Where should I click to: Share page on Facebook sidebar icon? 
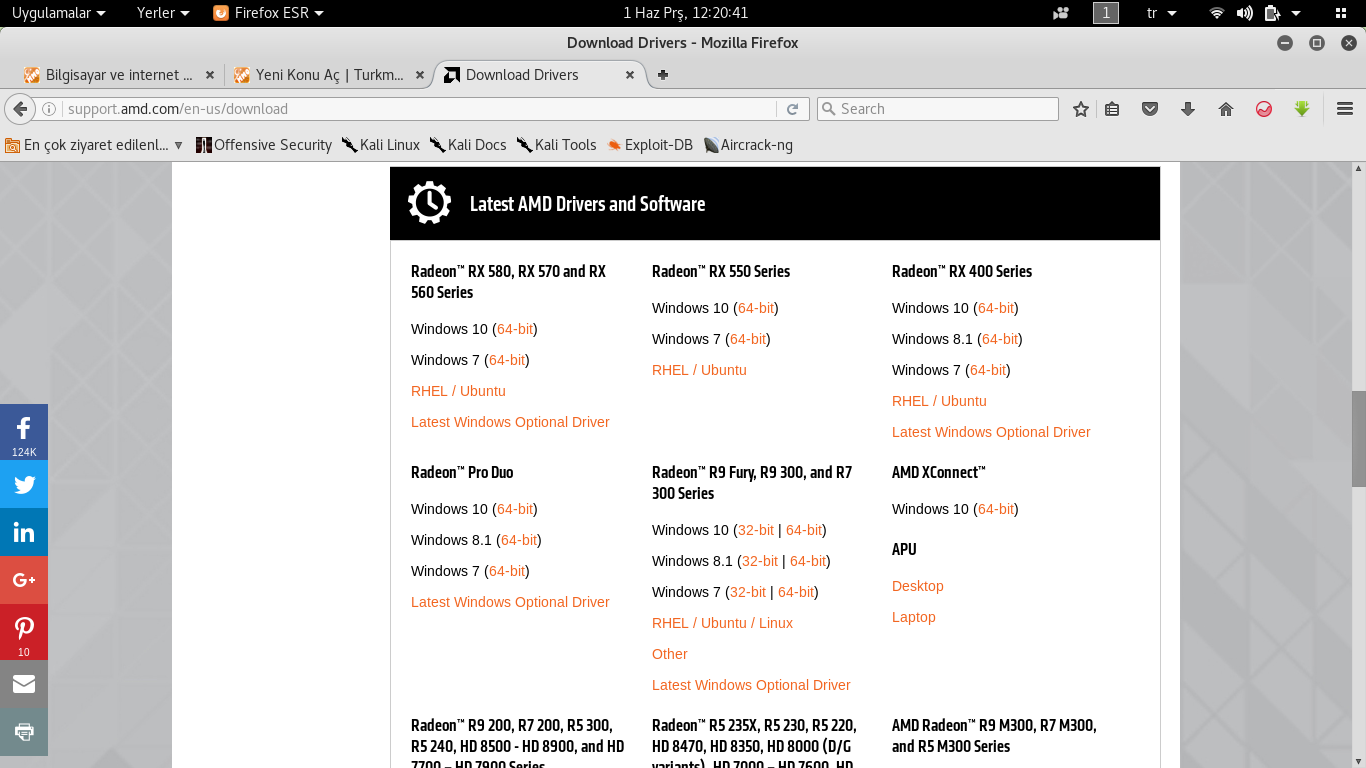pyautogui.click(x=24, y=432)
